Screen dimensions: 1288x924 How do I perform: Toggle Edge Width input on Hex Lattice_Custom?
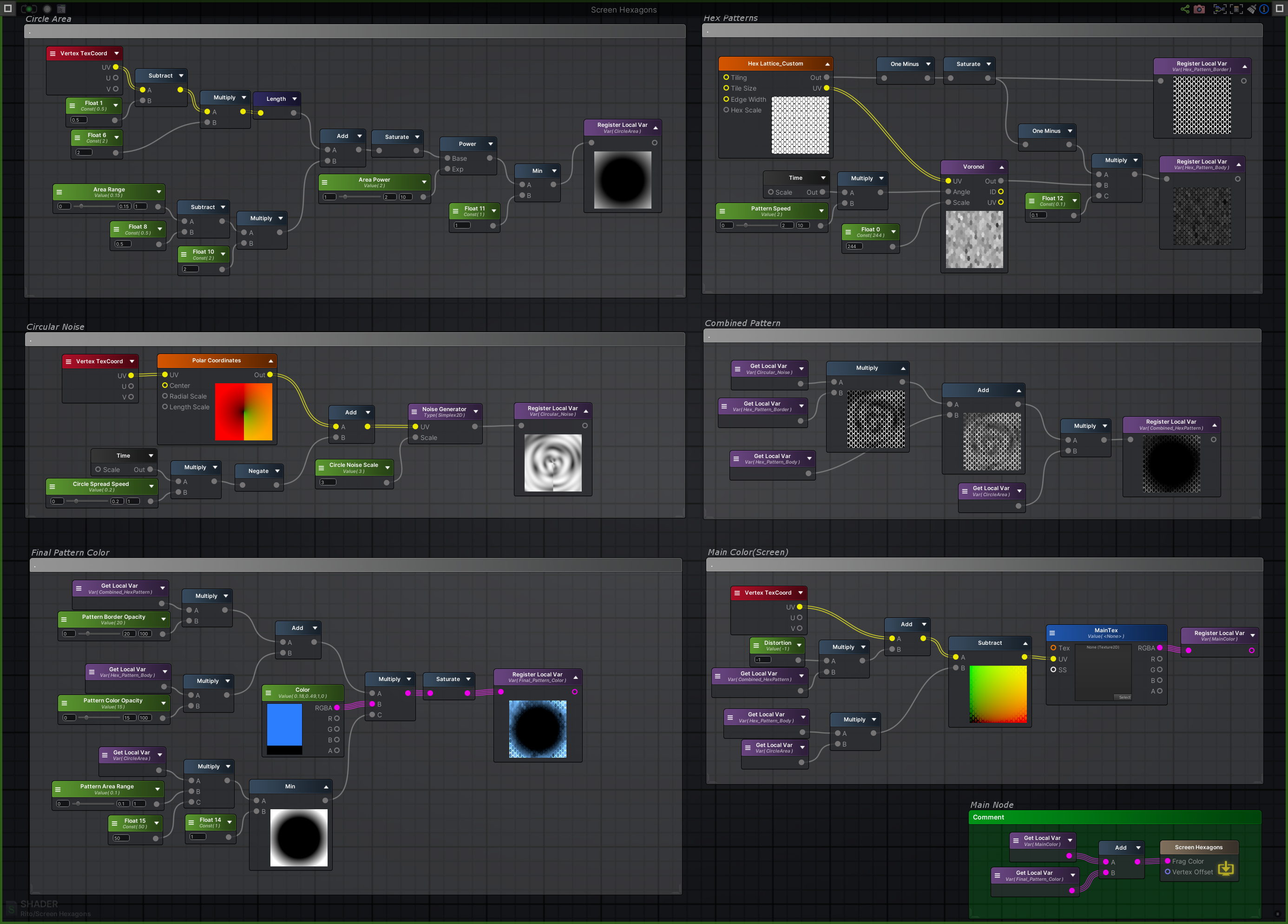(728, 99)
